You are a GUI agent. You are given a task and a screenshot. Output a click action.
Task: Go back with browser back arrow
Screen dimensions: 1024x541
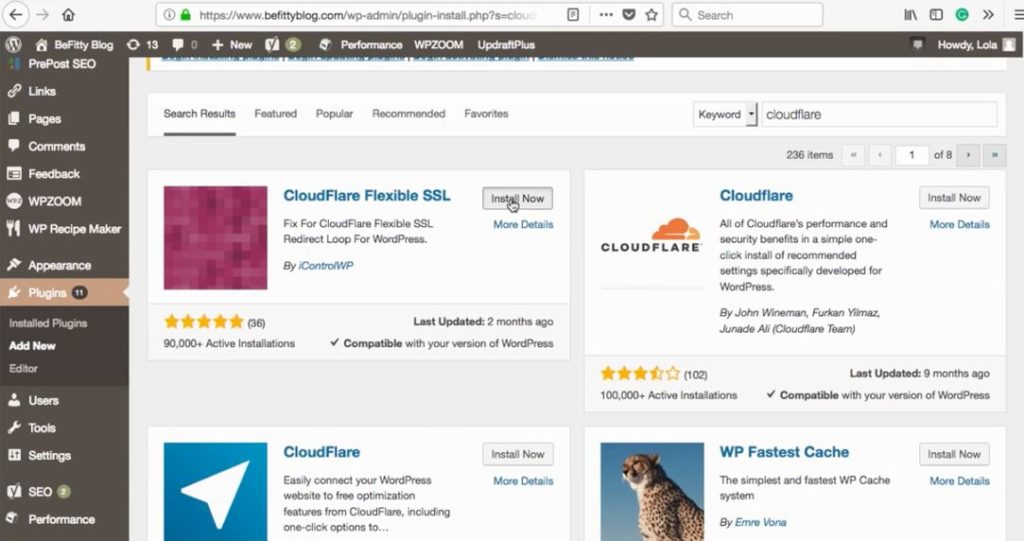point(15,14)
